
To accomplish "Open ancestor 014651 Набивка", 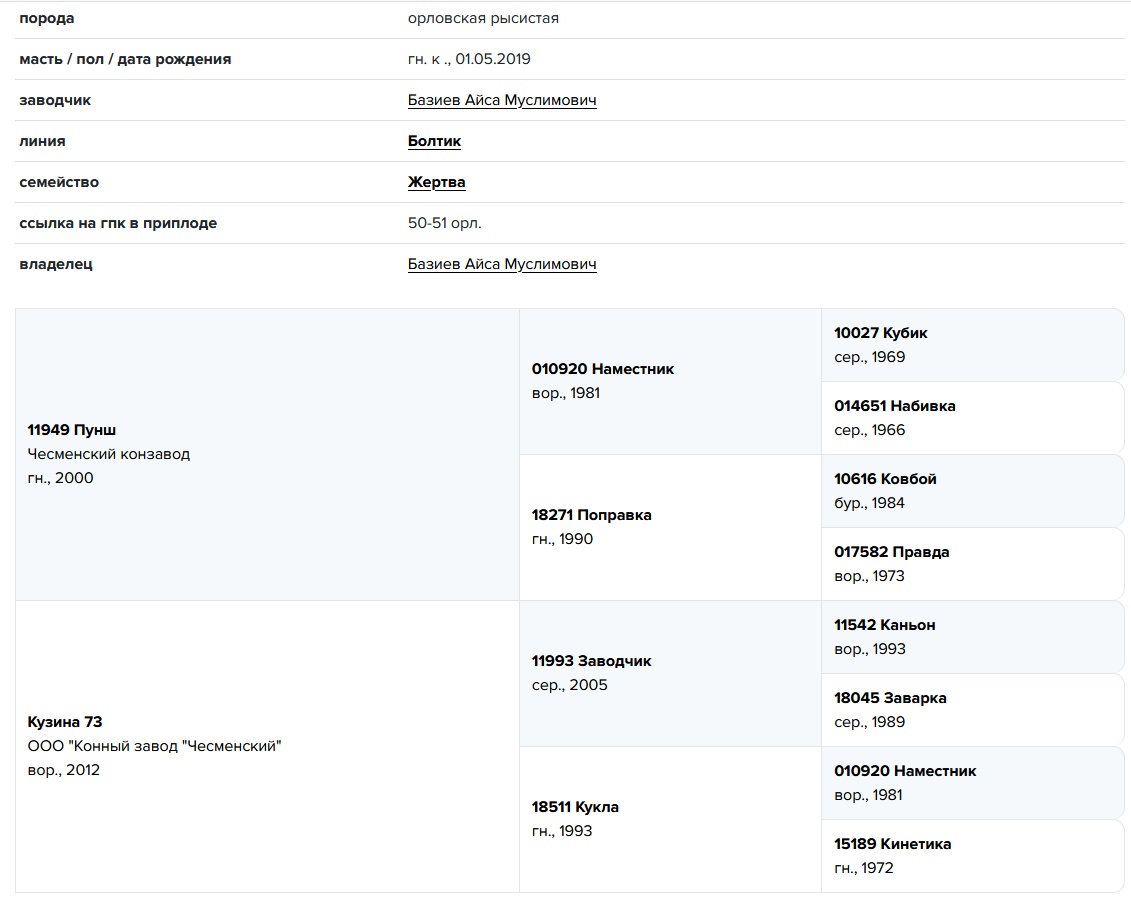I will 895,406.
